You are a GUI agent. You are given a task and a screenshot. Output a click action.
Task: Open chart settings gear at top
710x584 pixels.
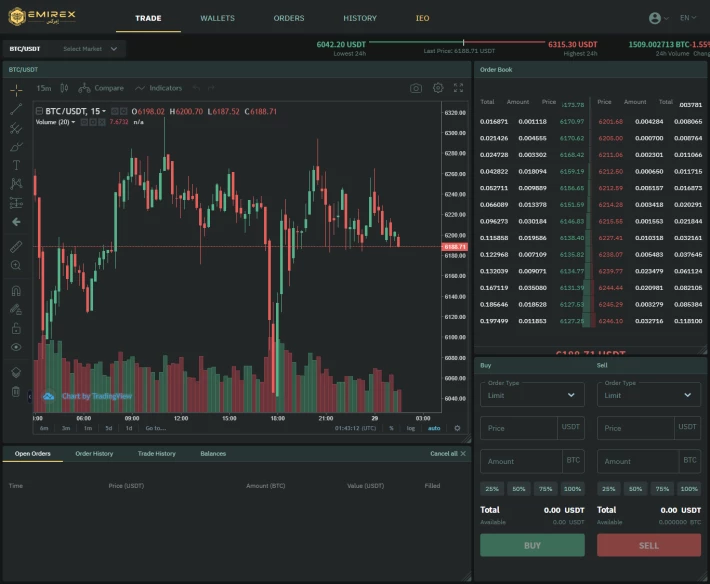(x=438, y=88)
